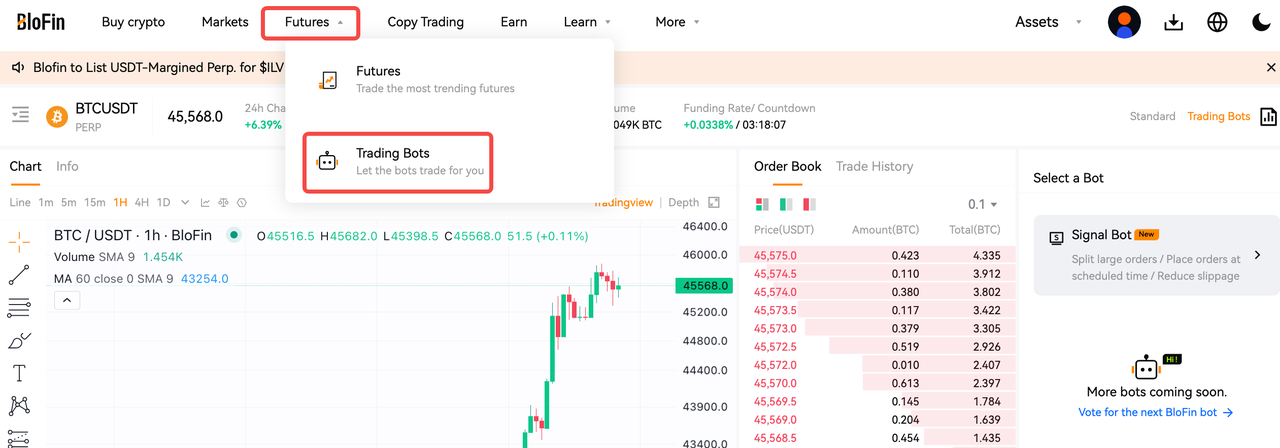Set chart to Line type
Viewport: 1280px width, 448px height.
[20, 202]
